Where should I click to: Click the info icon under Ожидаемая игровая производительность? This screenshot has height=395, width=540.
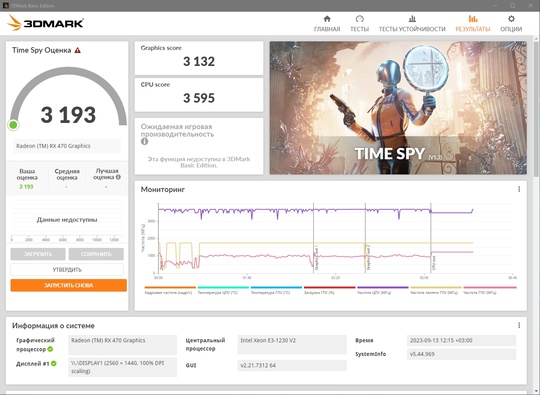point(144,142)
